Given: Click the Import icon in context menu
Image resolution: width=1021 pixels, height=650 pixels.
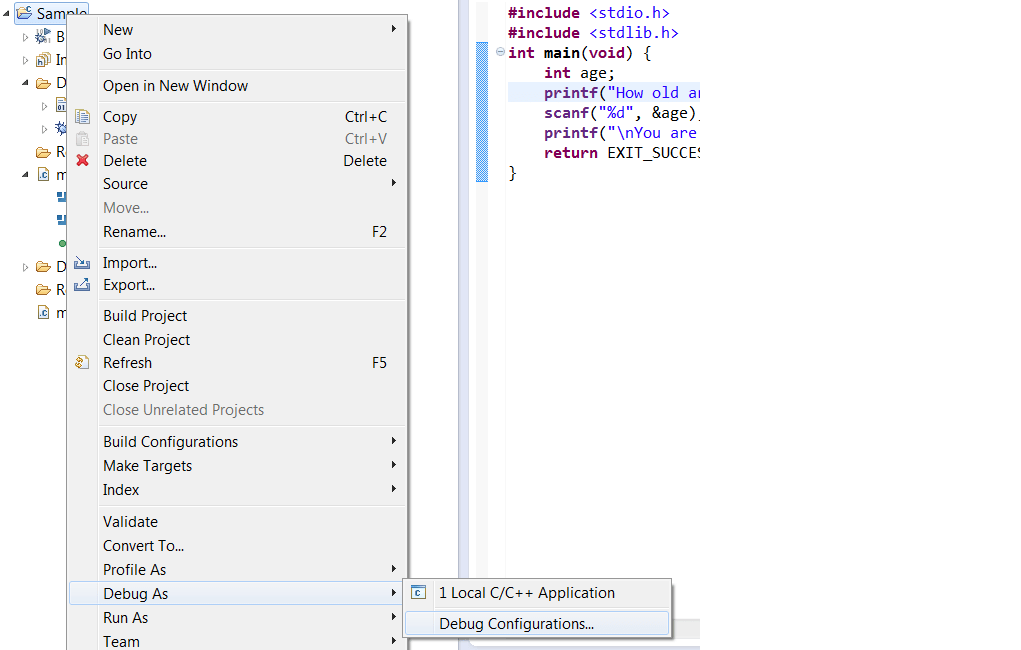Looking at the screenshot, I should point(82,262).
